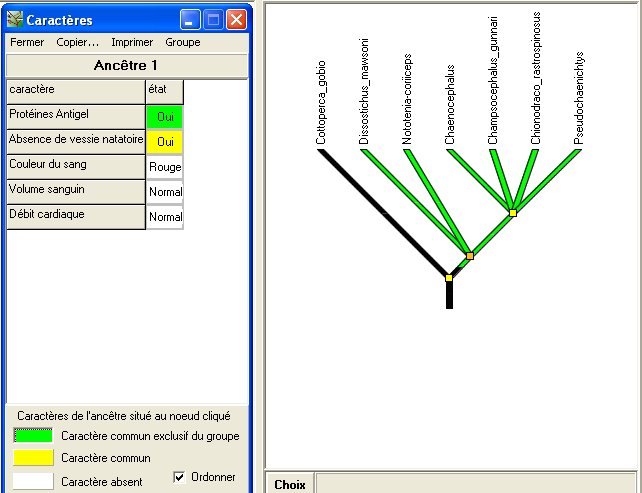Viewport: 642px width, 493px height.
Task: Select the Protéines Antigel row
Action: click(x=76, y=116)
